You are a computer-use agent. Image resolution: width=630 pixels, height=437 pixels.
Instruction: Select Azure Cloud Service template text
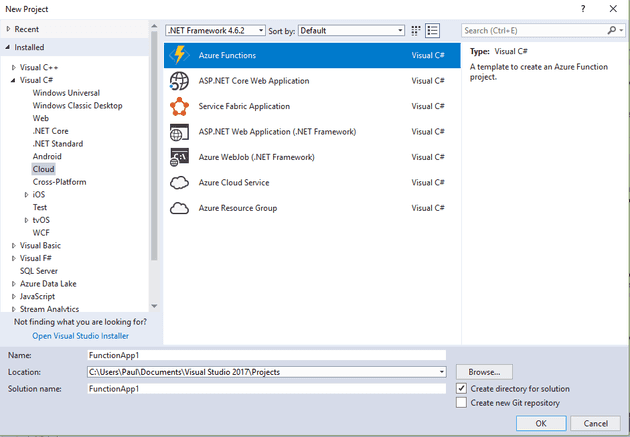coord(234,183)
